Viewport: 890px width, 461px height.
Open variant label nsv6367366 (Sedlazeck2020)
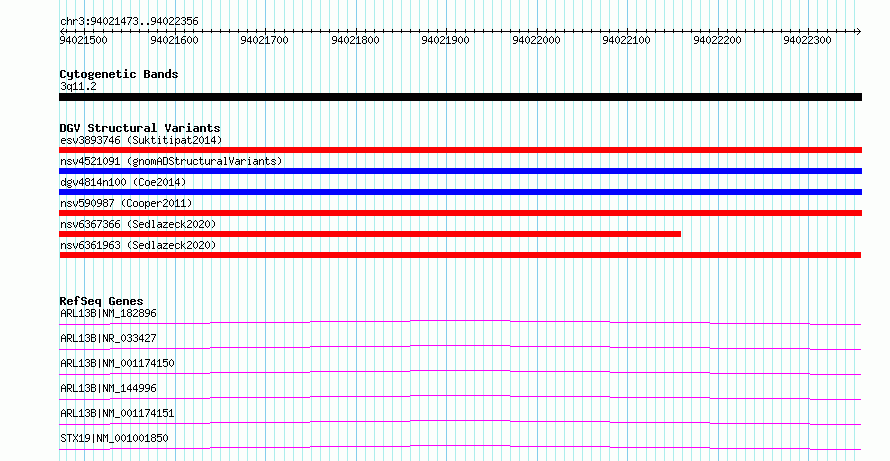click(138, 224)
